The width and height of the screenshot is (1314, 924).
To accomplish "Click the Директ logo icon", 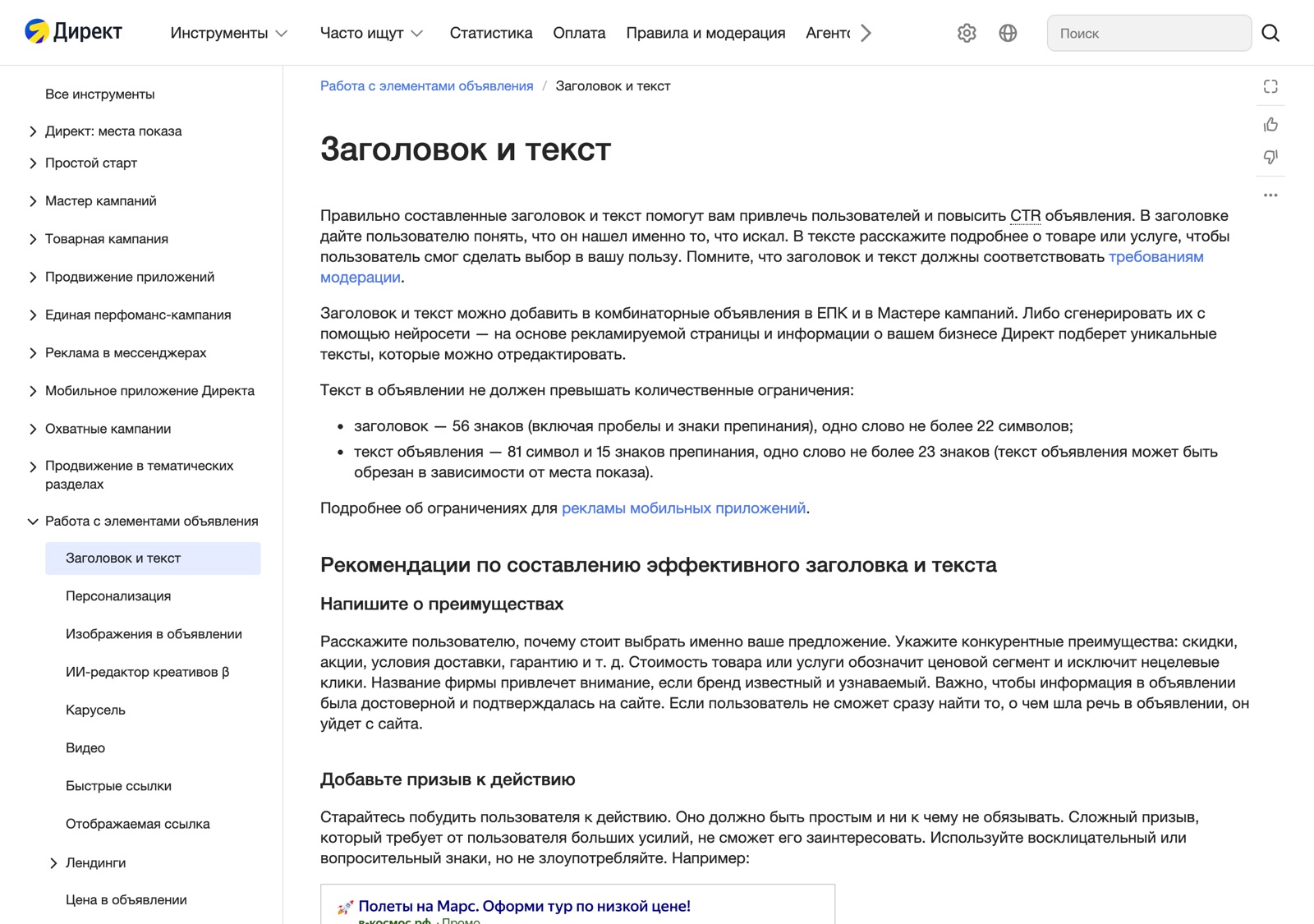I will click(36, 32).
